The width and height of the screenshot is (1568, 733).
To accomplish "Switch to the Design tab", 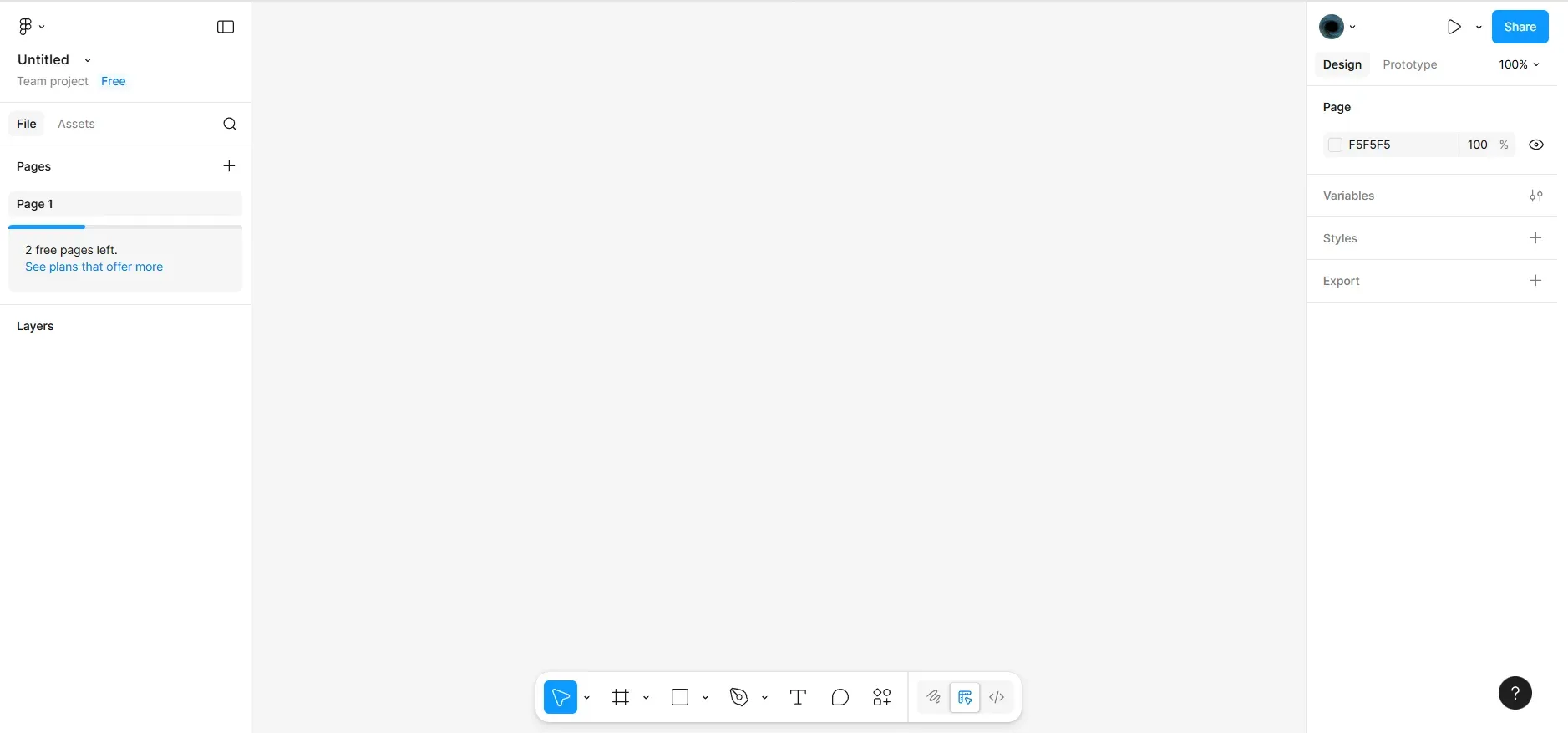I will tap(1342, 64).
